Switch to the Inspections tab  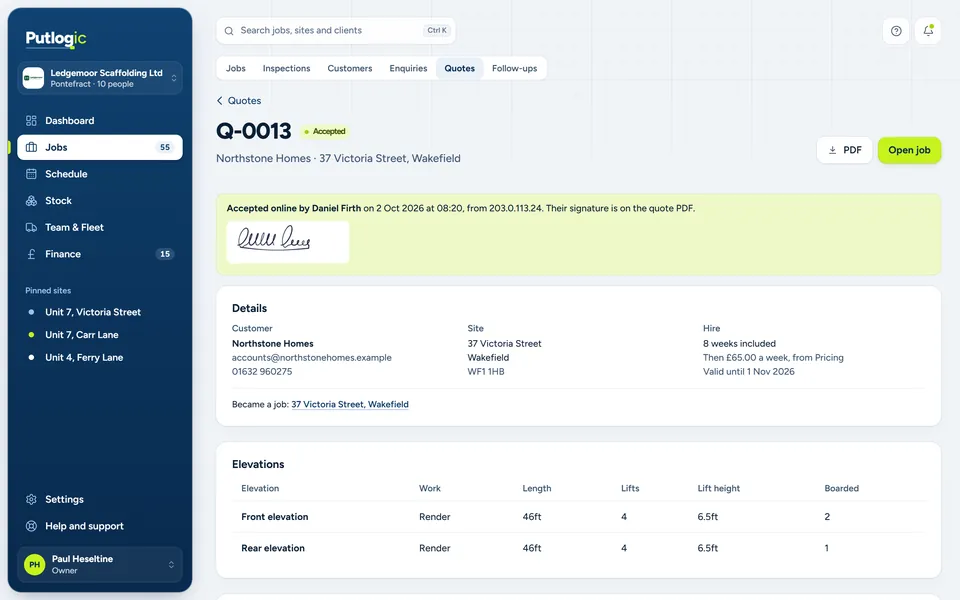coord(287,69)
